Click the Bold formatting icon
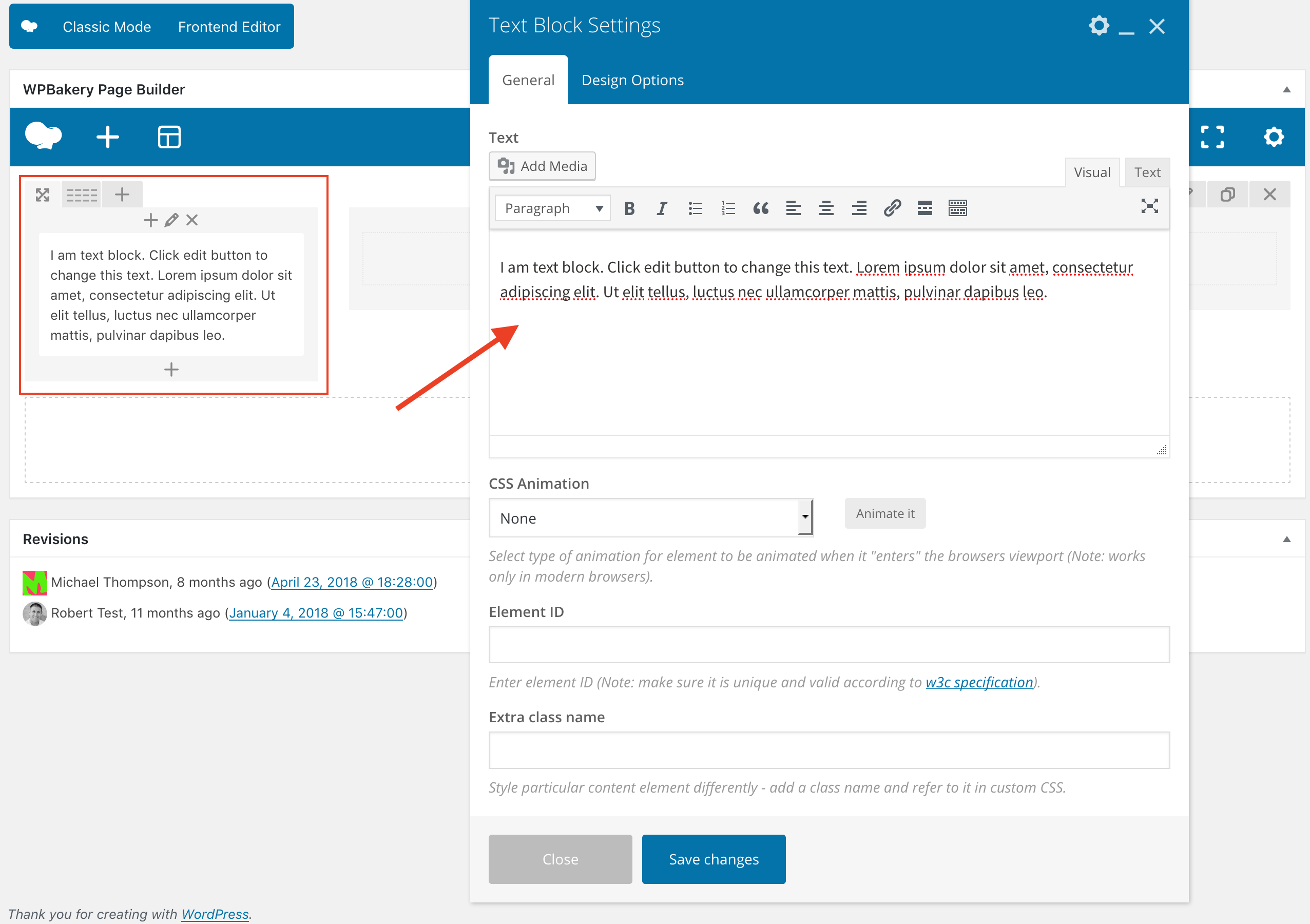Screen dimensions: 1310x924 coord(629,208)
